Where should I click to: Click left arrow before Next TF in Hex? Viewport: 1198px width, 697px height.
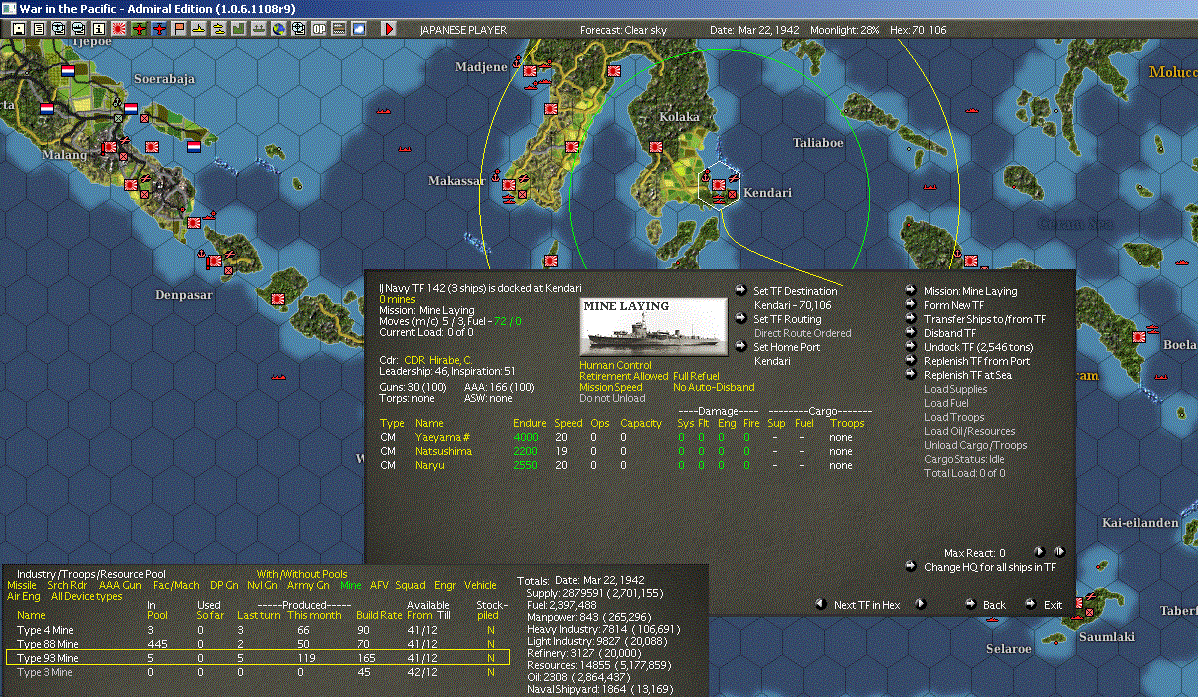click(821, 604)
